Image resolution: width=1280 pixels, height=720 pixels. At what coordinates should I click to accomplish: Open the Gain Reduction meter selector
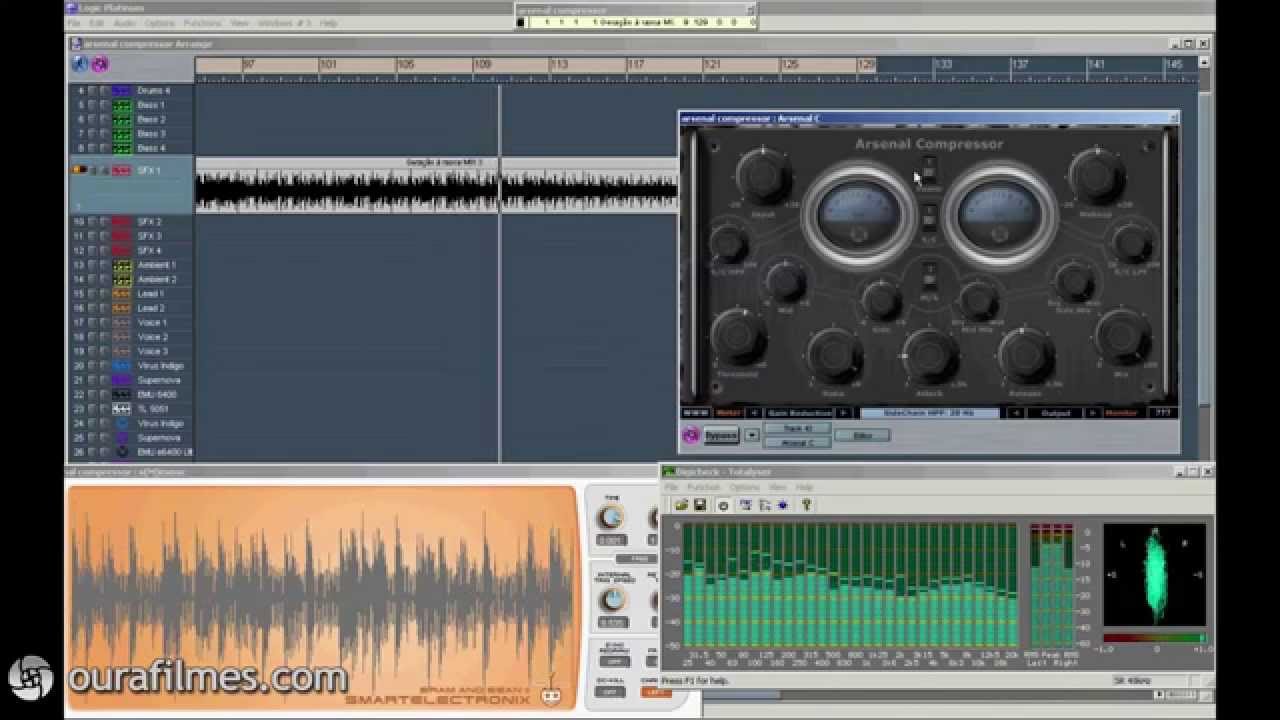(x=799, y=412)
